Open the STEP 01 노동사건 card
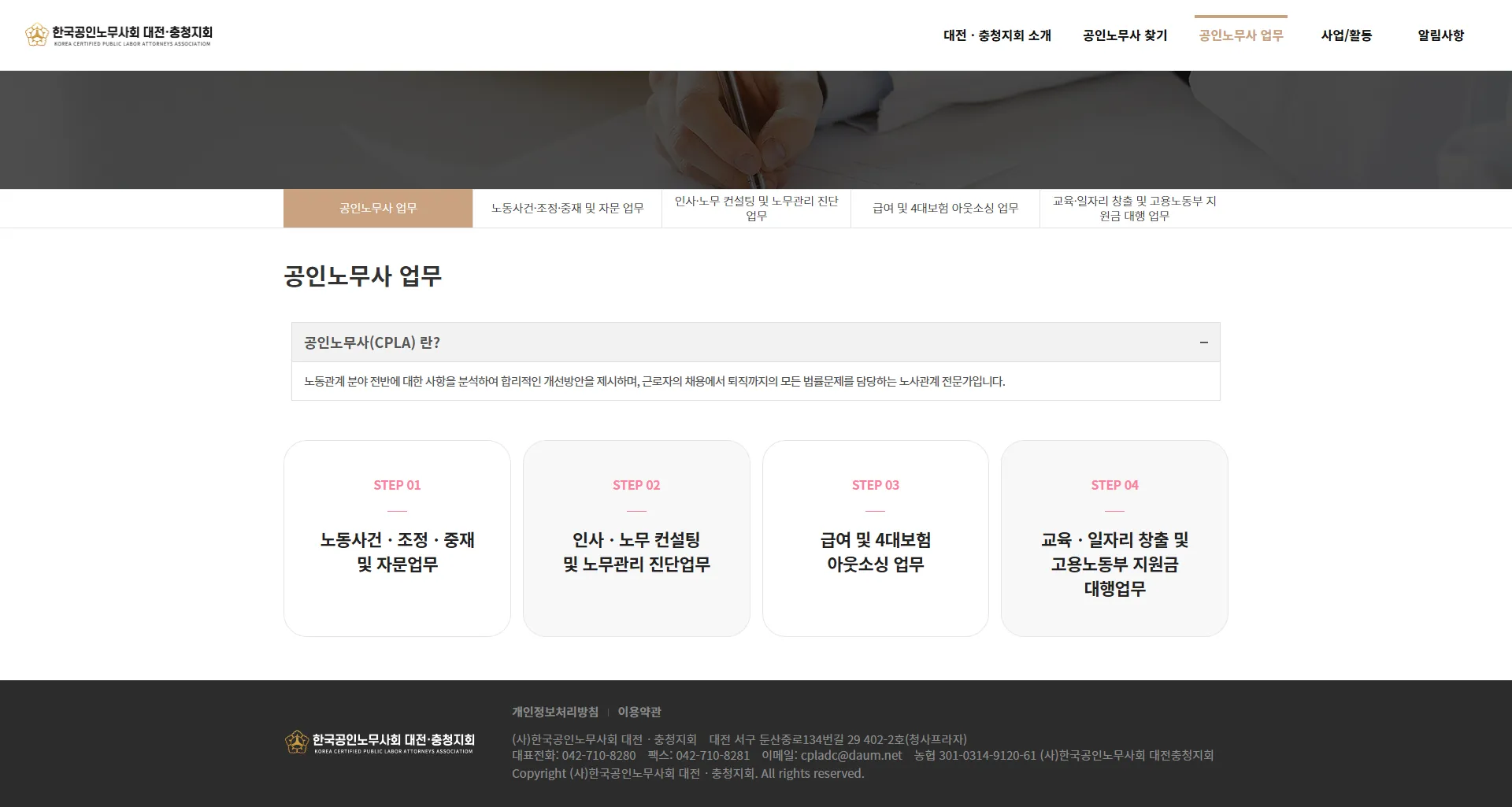The height and width of the screenshot is (807, 1512). (397, 539)
